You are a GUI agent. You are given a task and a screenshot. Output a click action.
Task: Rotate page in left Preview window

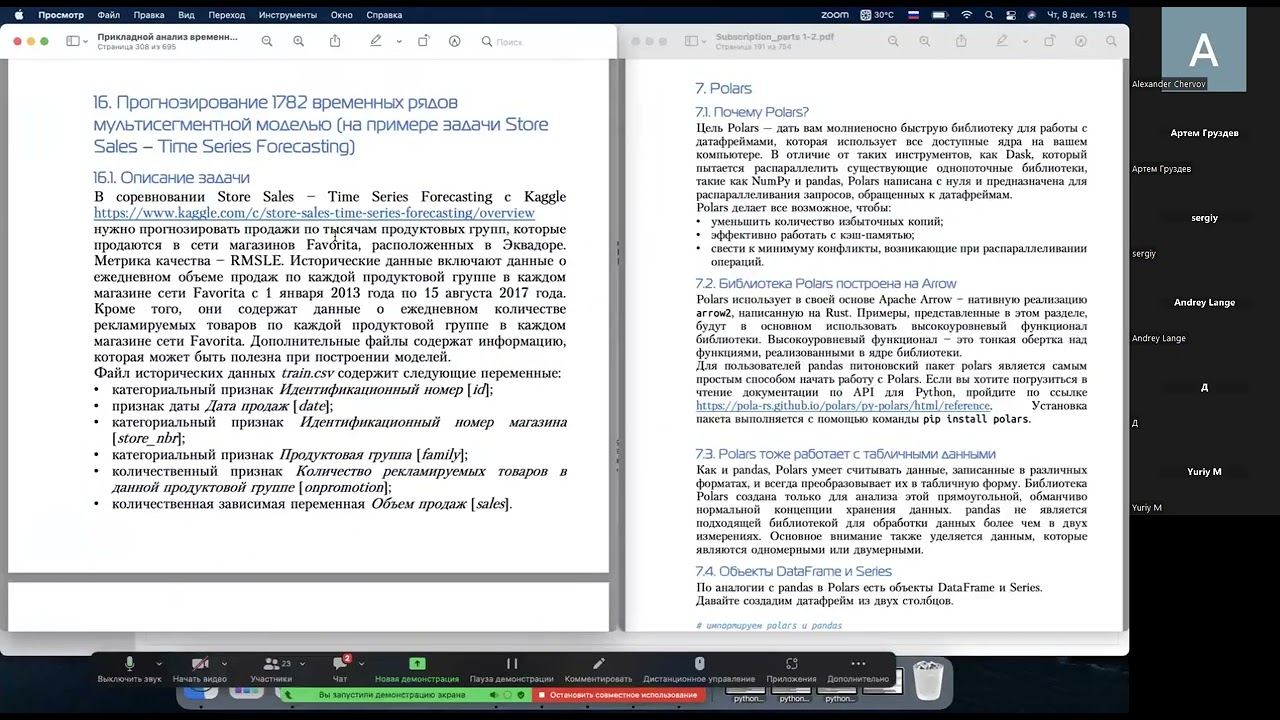pyautogui.click(x=423, y=41)
